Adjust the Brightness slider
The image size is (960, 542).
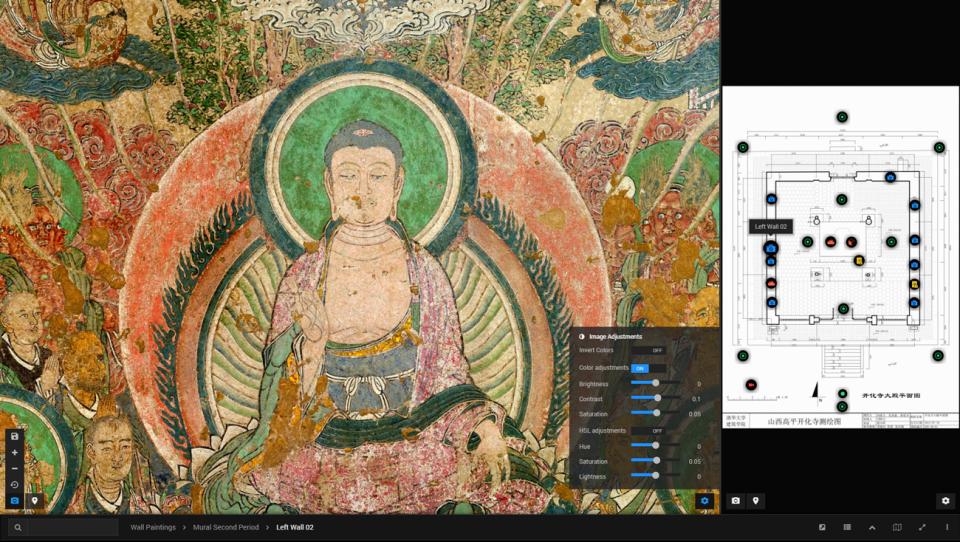click(655, 383)
